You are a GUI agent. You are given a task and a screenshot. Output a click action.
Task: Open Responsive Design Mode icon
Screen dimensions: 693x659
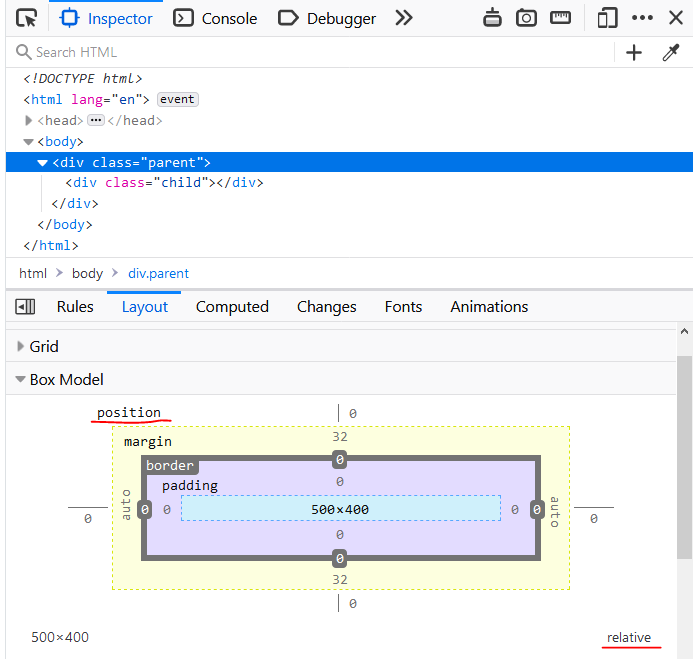click(x=607, y=18)
